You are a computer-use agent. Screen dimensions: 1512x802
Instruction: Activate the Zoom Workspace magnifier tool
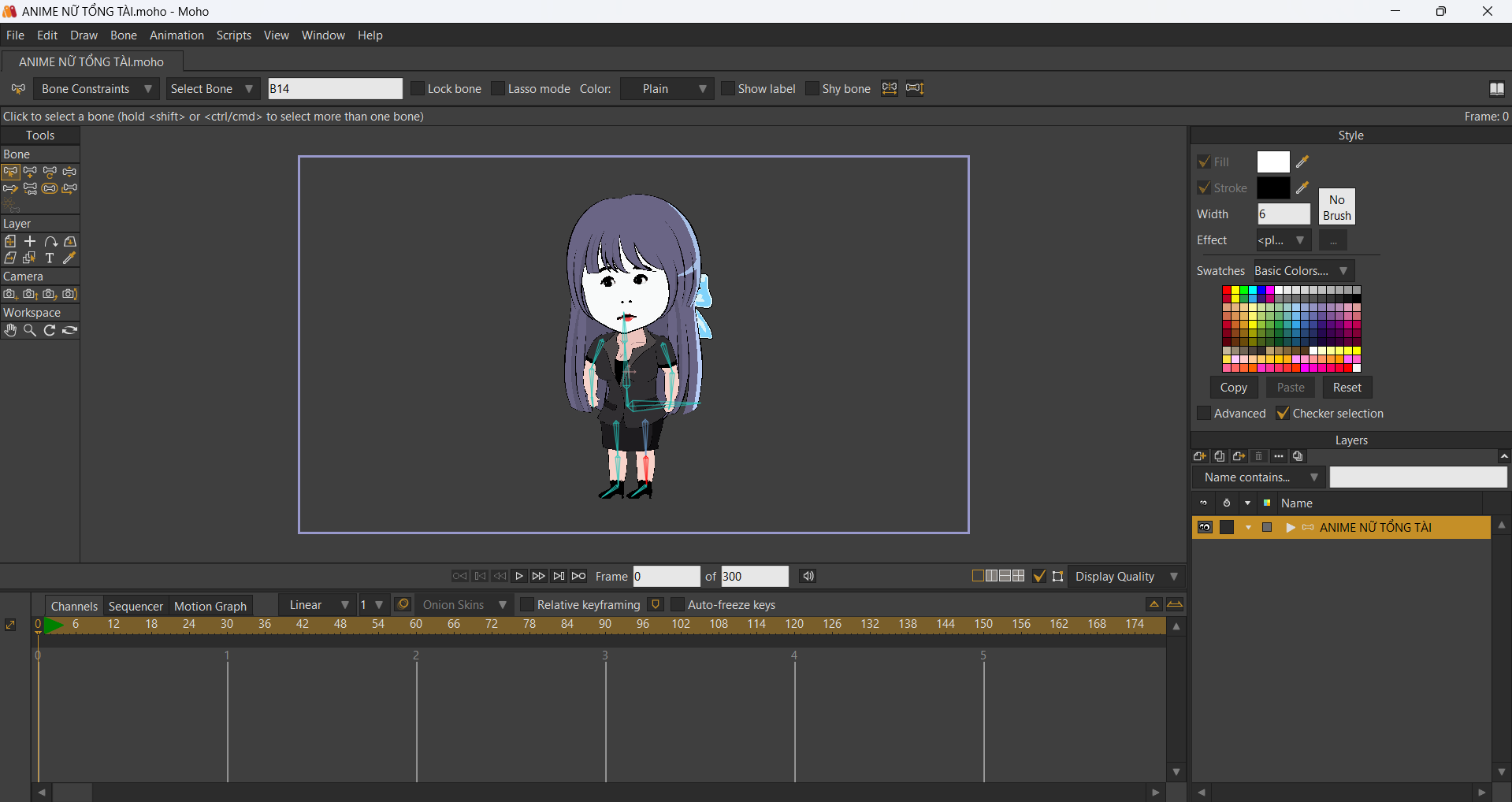click(x=30, y=331)
